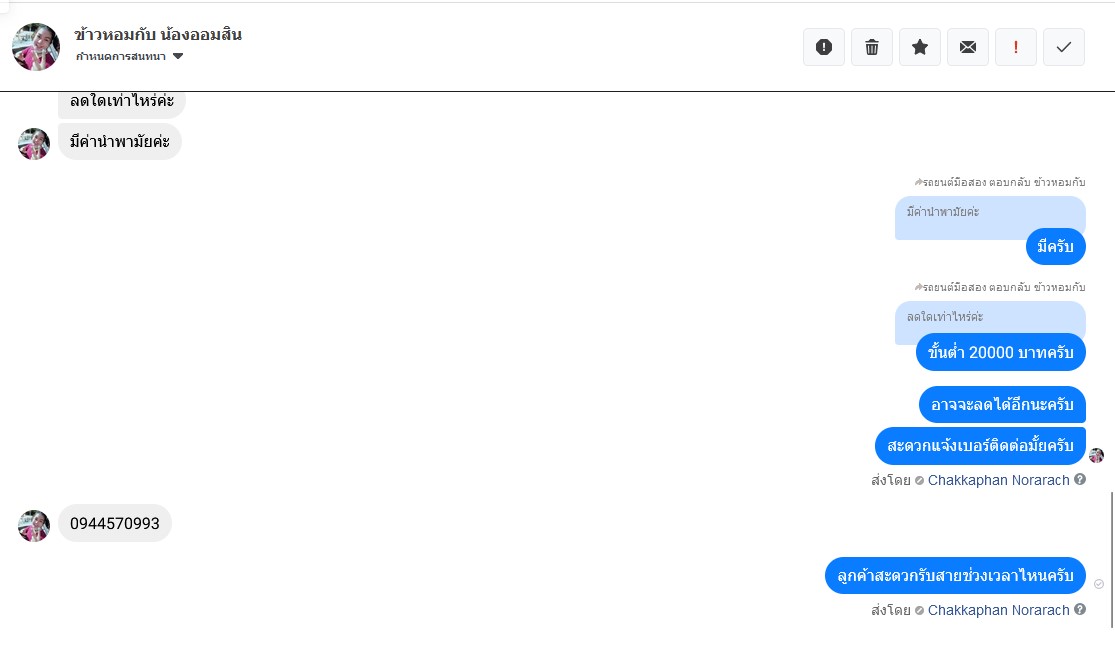Click help icon after last Chakkaphan Norarach
The image size is (1115, 652).
click(1080, 609)
